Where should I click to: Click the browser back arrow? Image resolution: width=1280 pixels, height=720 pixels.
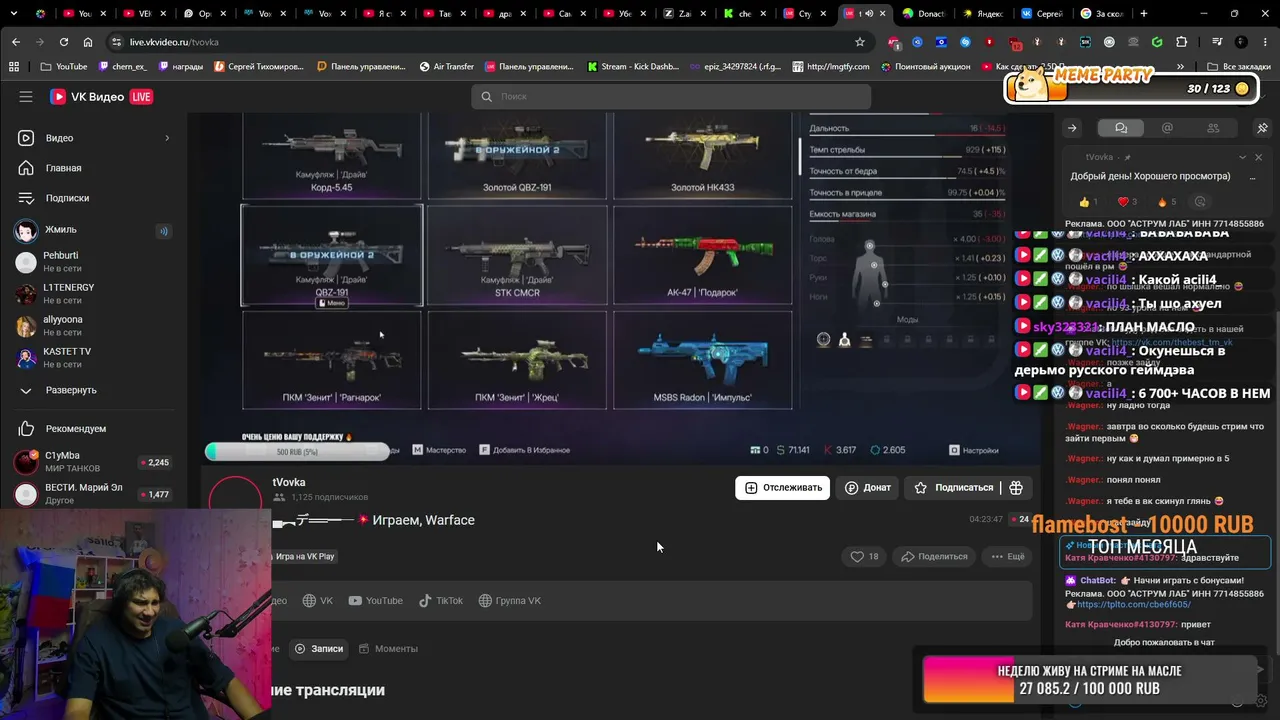(16, 42)
